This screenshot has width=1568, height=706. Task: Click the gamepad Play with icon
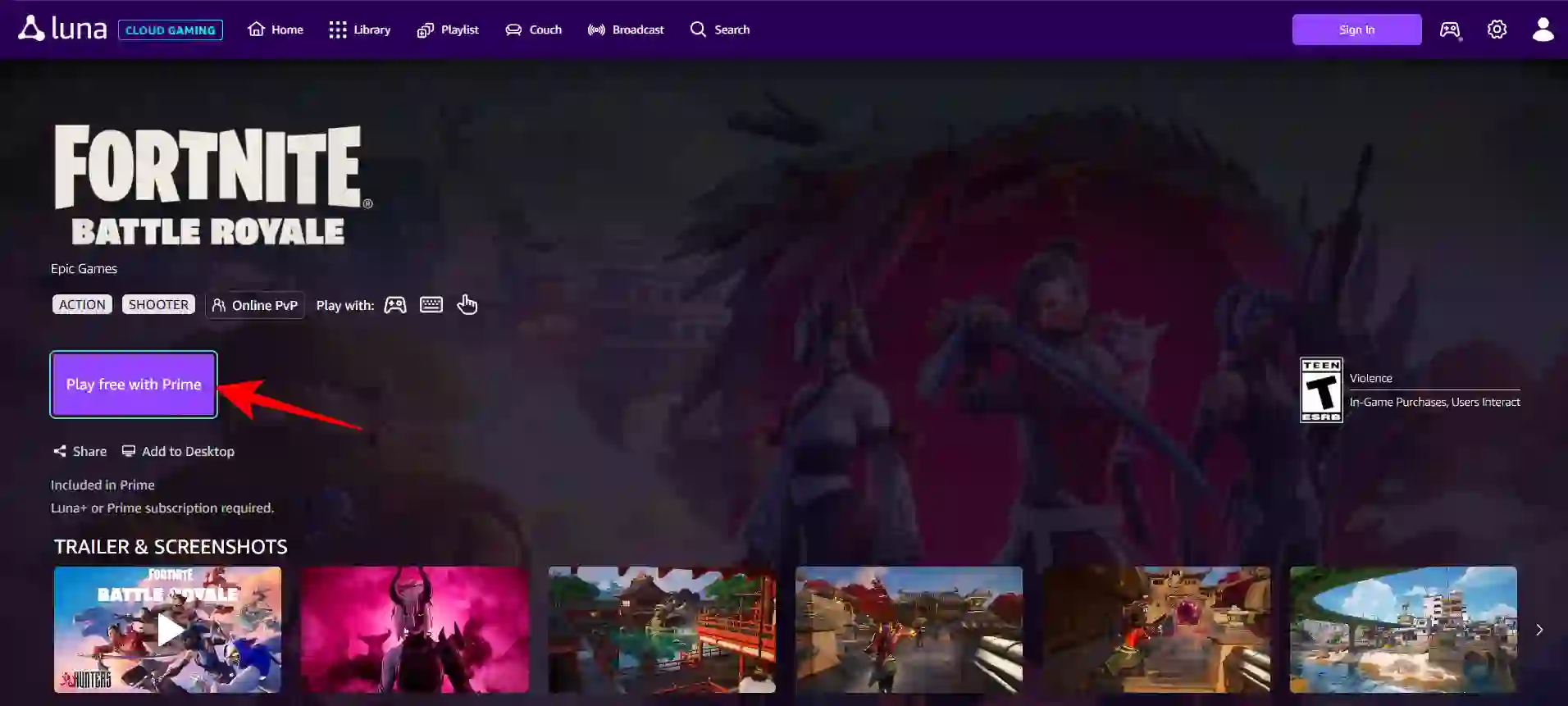coord(395,305)
